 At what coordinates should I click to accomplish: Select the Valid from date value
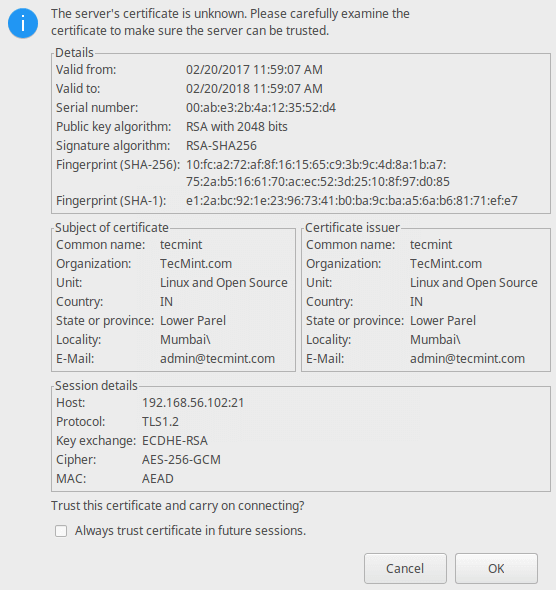coord(254,70)
